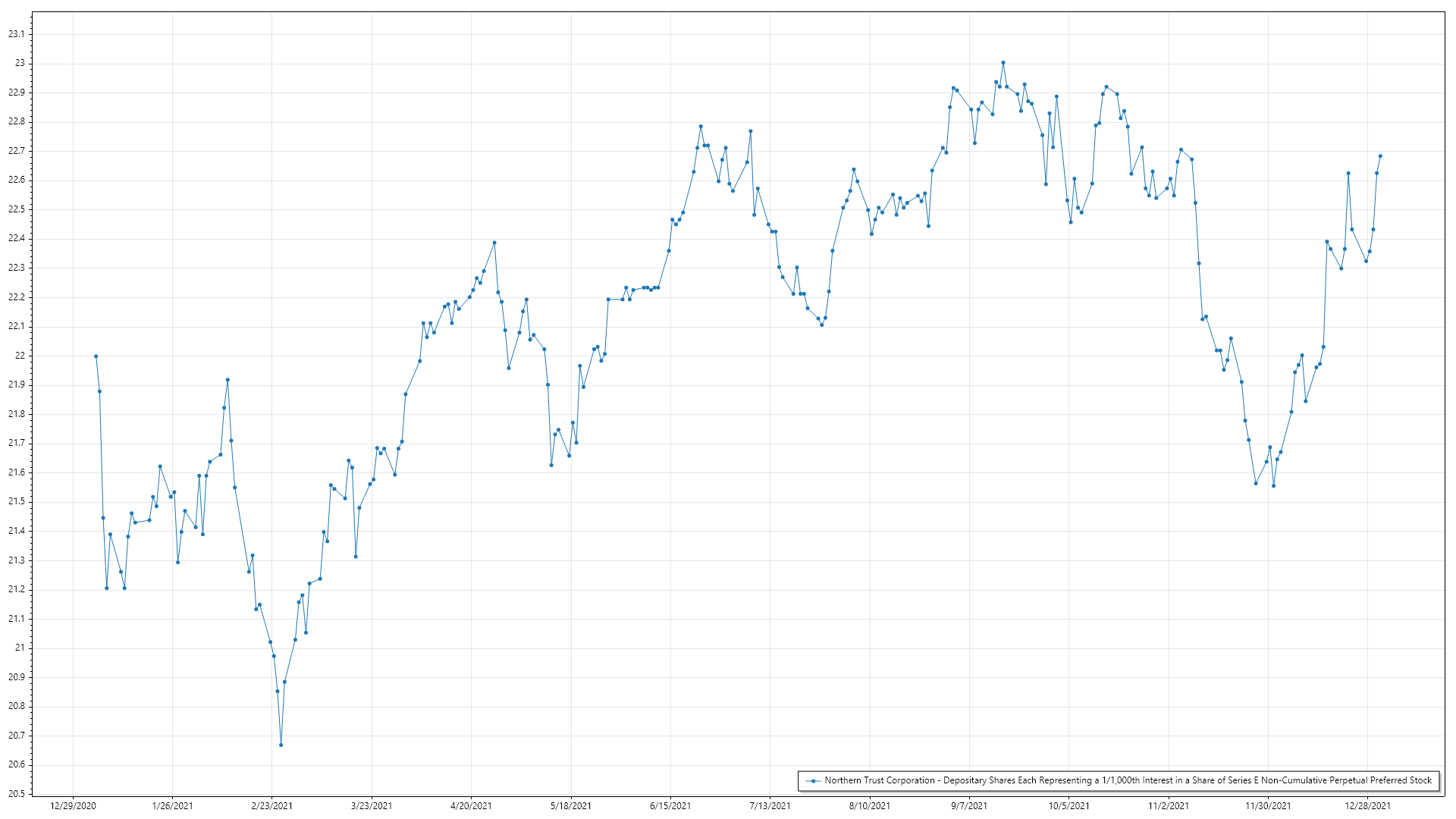
Task: Click the lowest data point near 20.67
Action: pos(281,745)
